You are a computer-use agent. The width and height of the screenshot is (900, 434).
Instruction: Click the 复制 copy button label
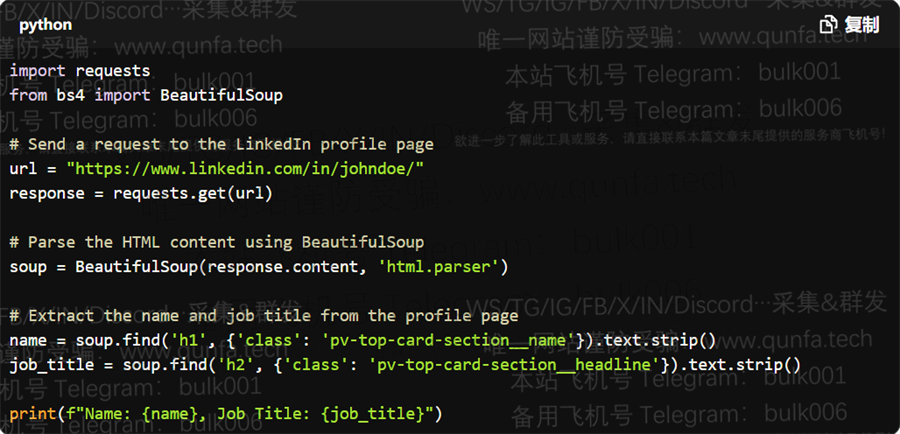(x=862, y=25)
